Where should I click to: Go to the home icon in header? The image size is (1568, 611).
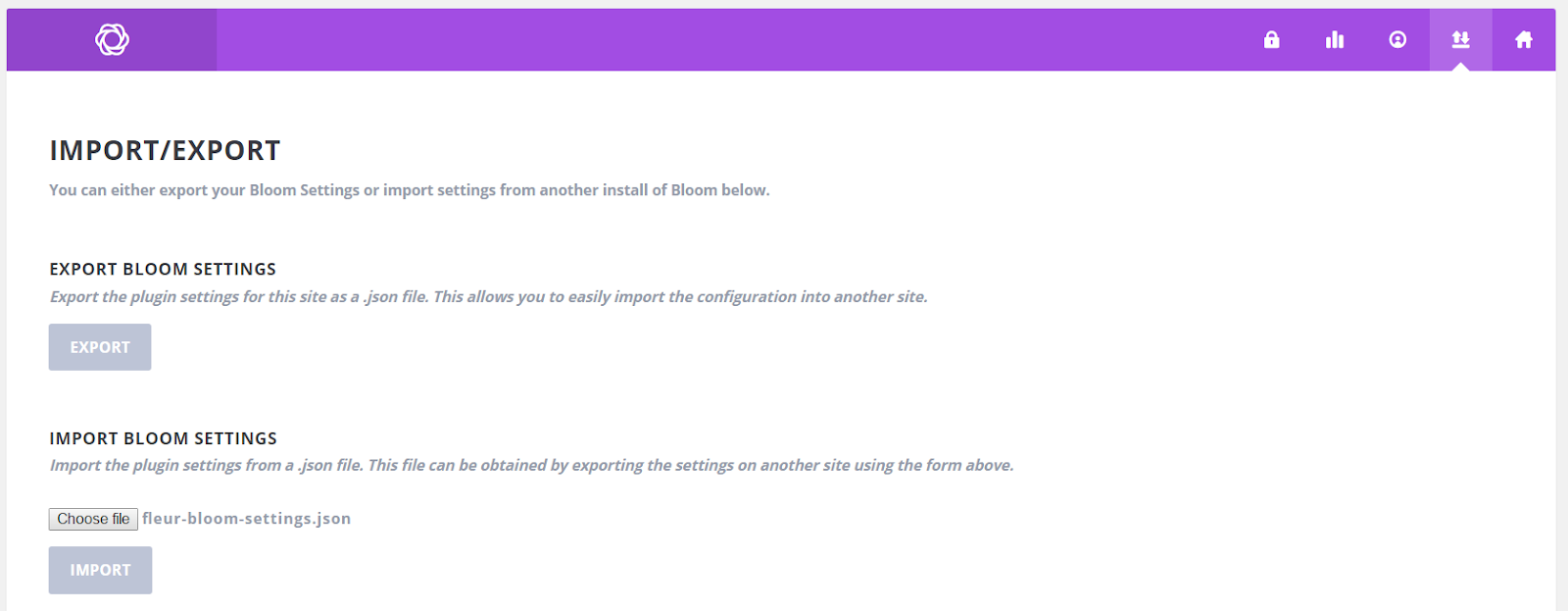tap(1523, 39)
